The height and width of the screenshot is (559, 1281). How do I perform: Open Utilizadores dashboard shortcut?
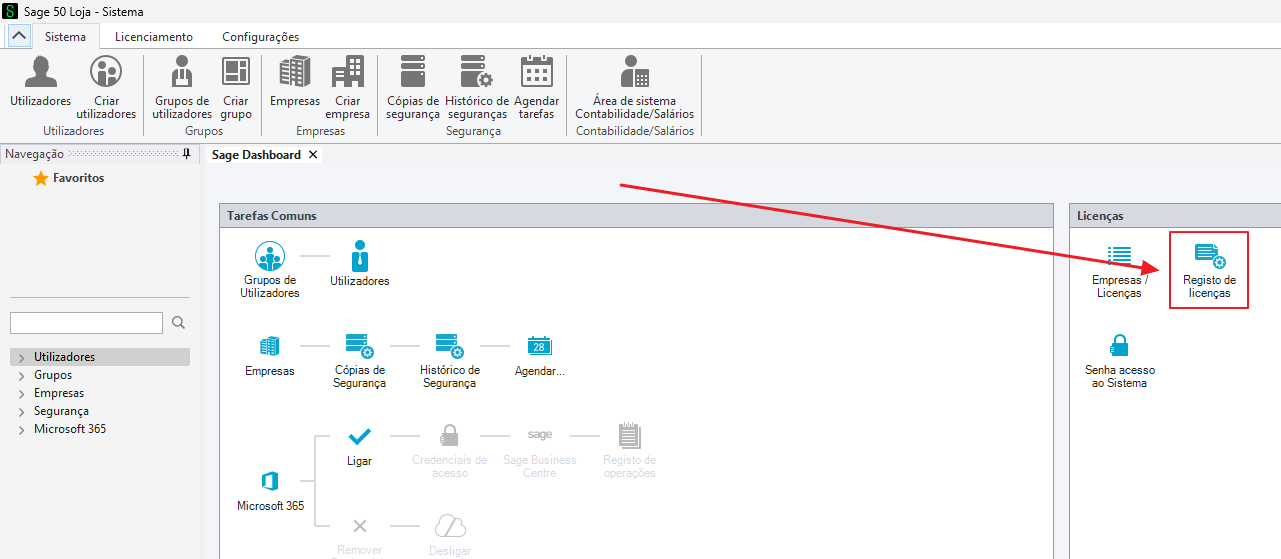coord(360,264)
